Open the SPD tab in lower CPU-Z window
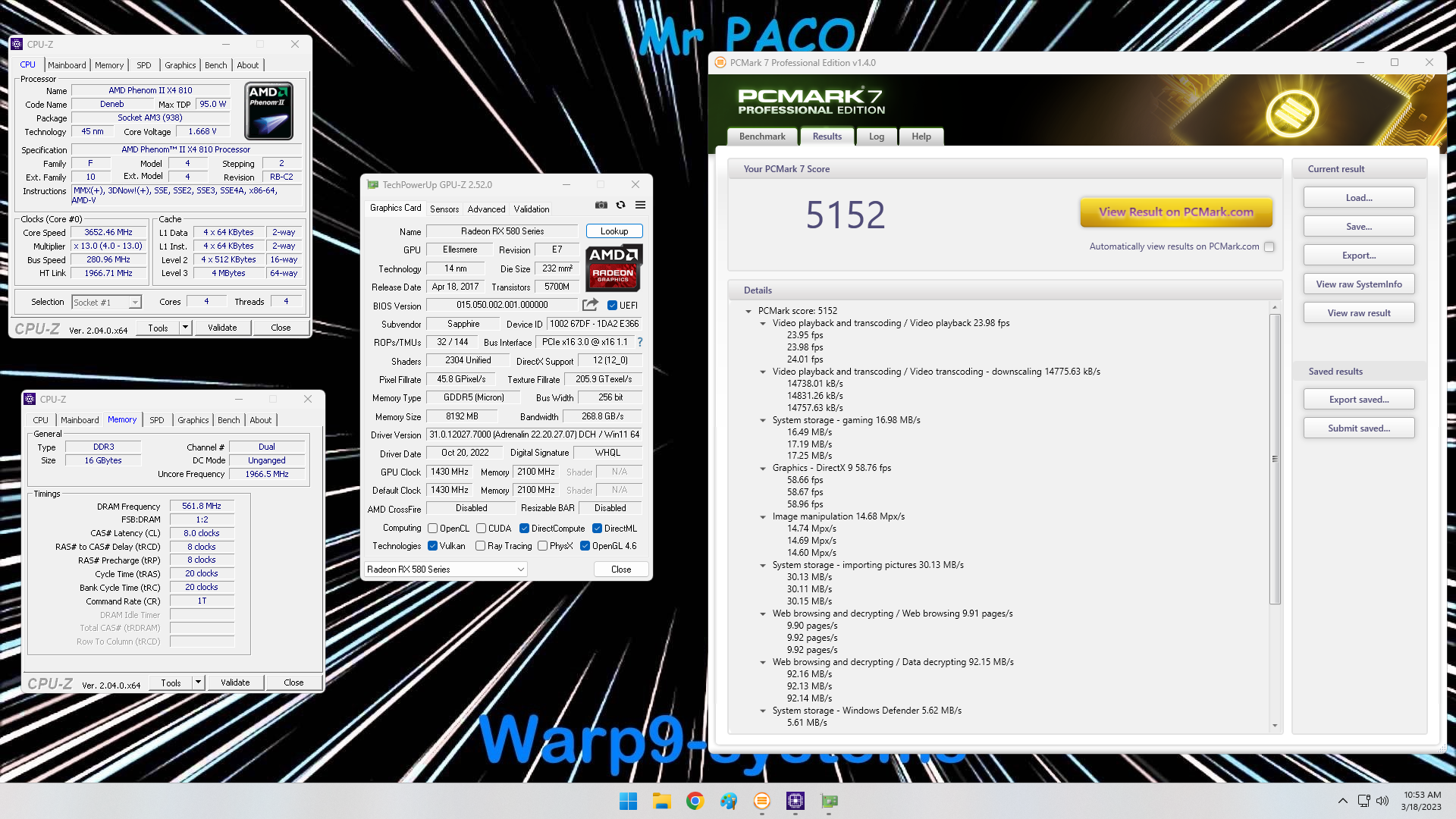This screenshot has width=1456, height=819. click(x=157, y=420)
